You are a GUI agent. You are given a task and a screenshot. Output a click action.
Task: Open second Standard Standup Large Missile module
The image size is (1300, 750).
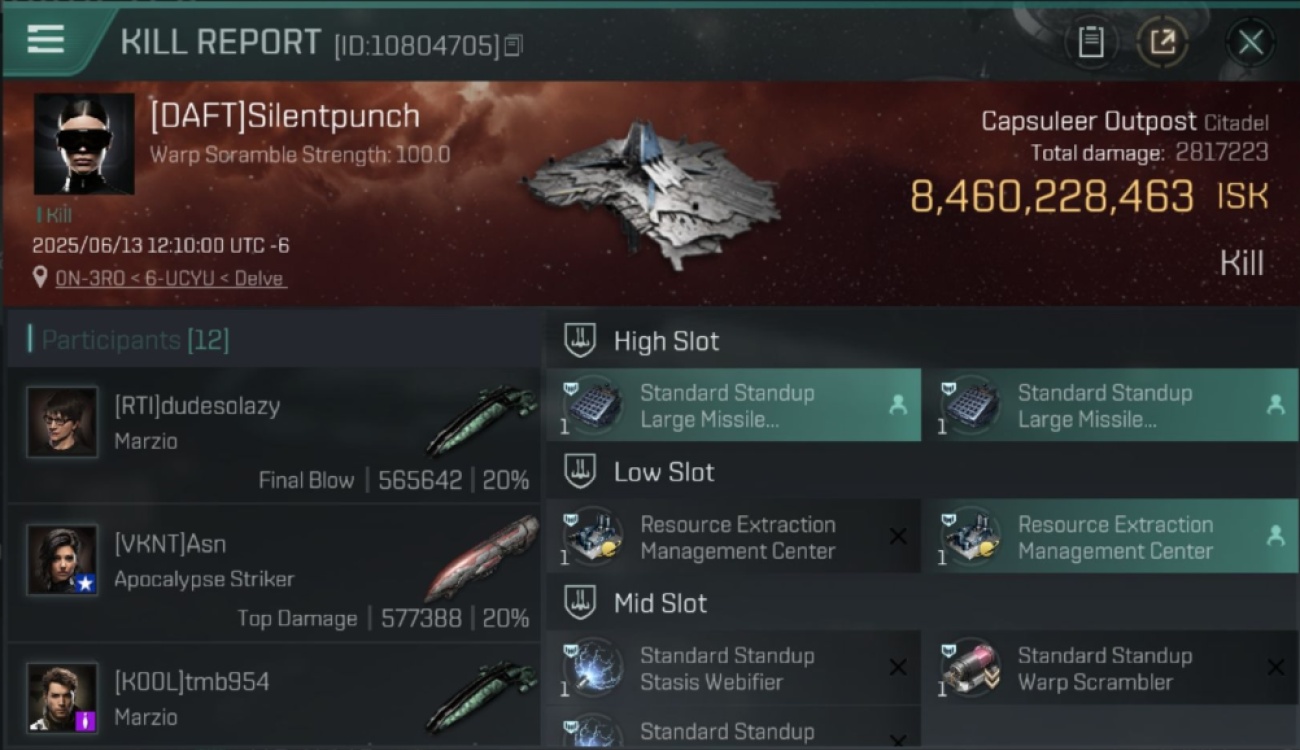pos(1111,405)
